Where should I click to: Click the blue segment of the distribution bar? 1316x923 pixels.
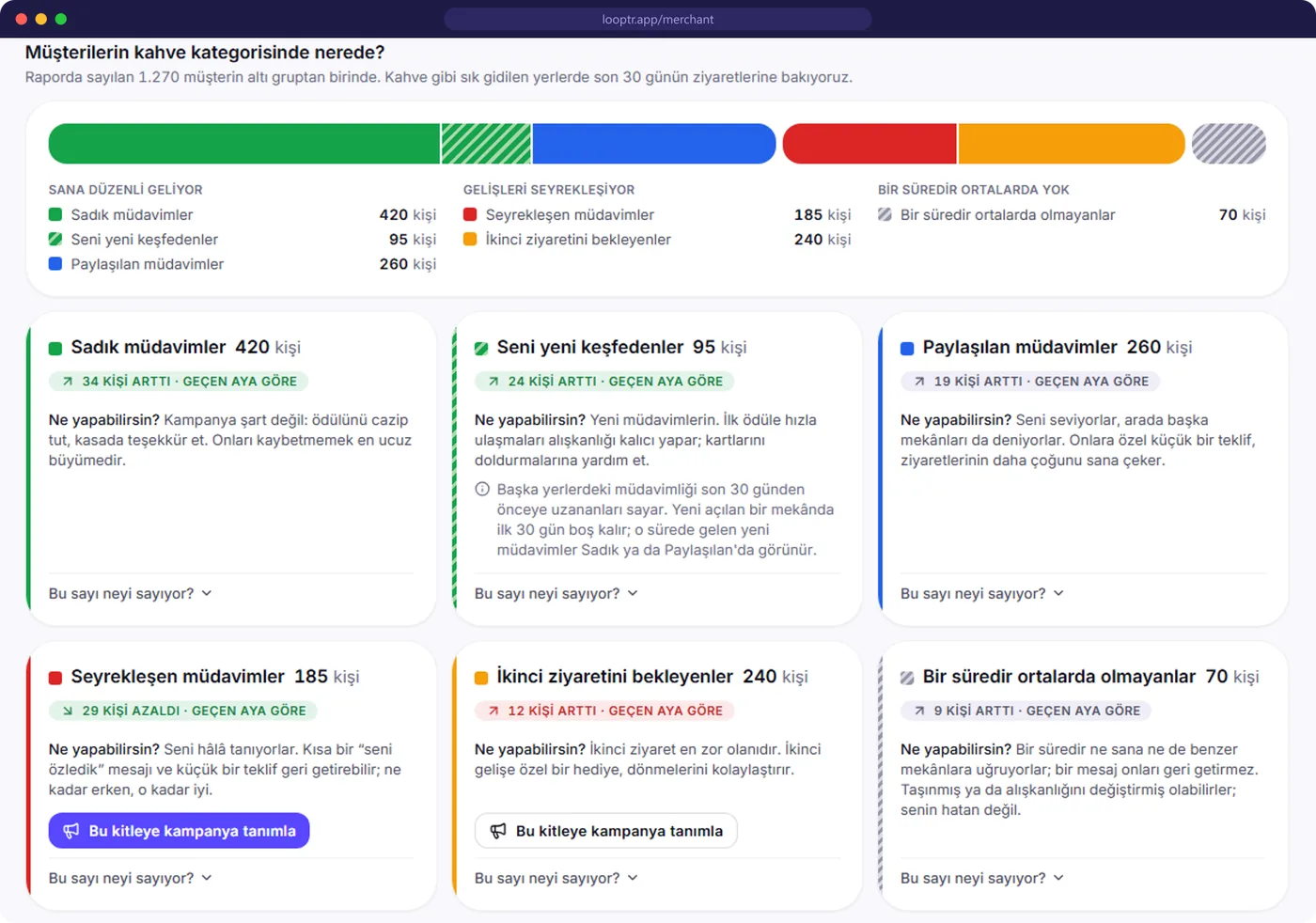pos(654,144)
